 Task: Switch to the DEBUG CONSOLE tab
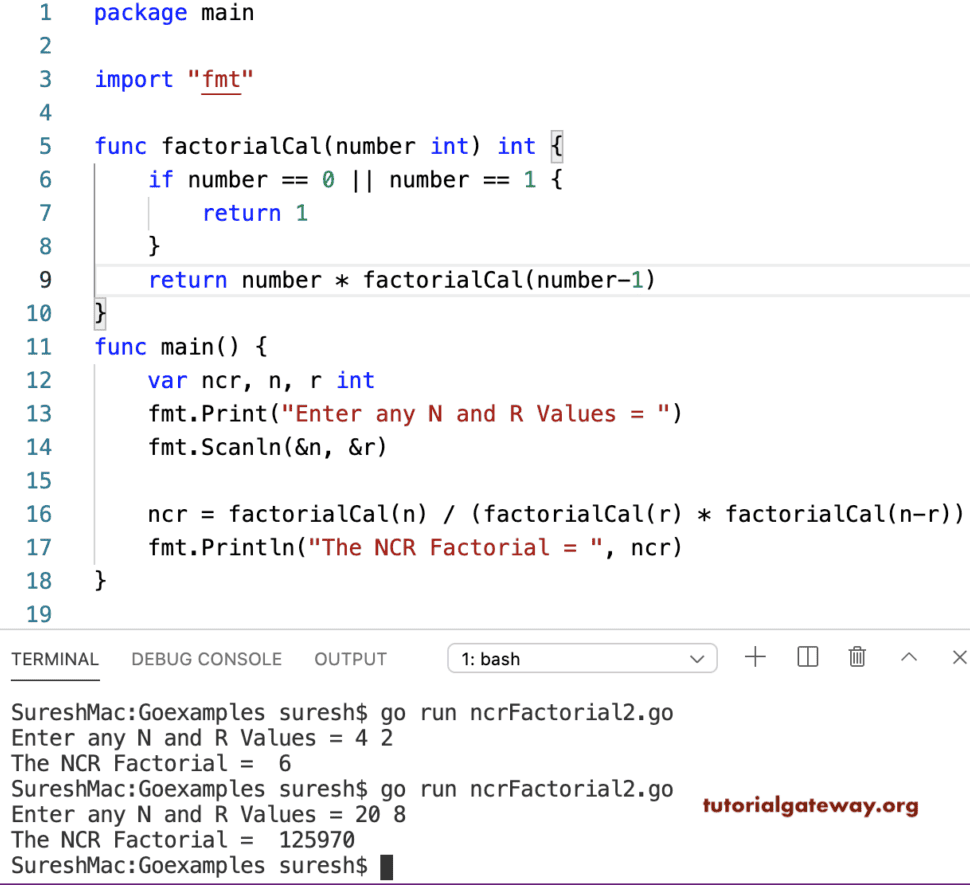click(x=206, y=659)
